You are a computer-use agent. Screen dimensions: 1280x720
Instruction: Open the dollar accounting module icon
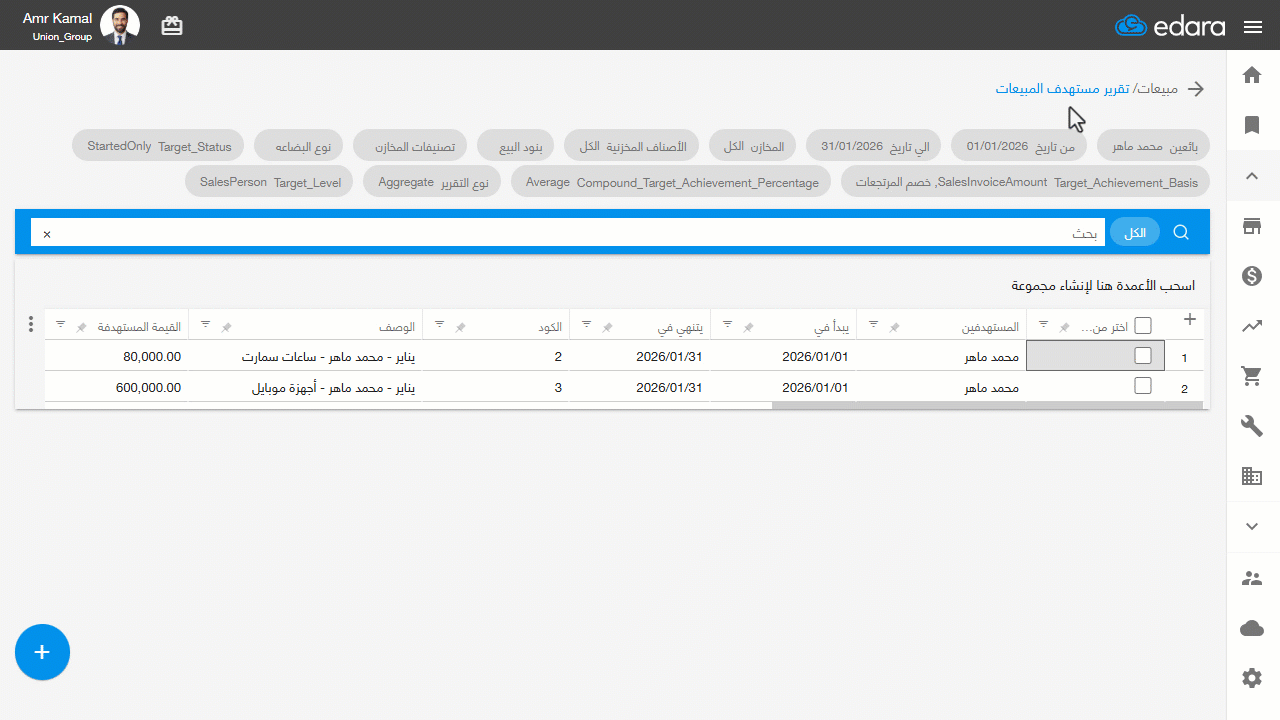[x=1251, y=276]
